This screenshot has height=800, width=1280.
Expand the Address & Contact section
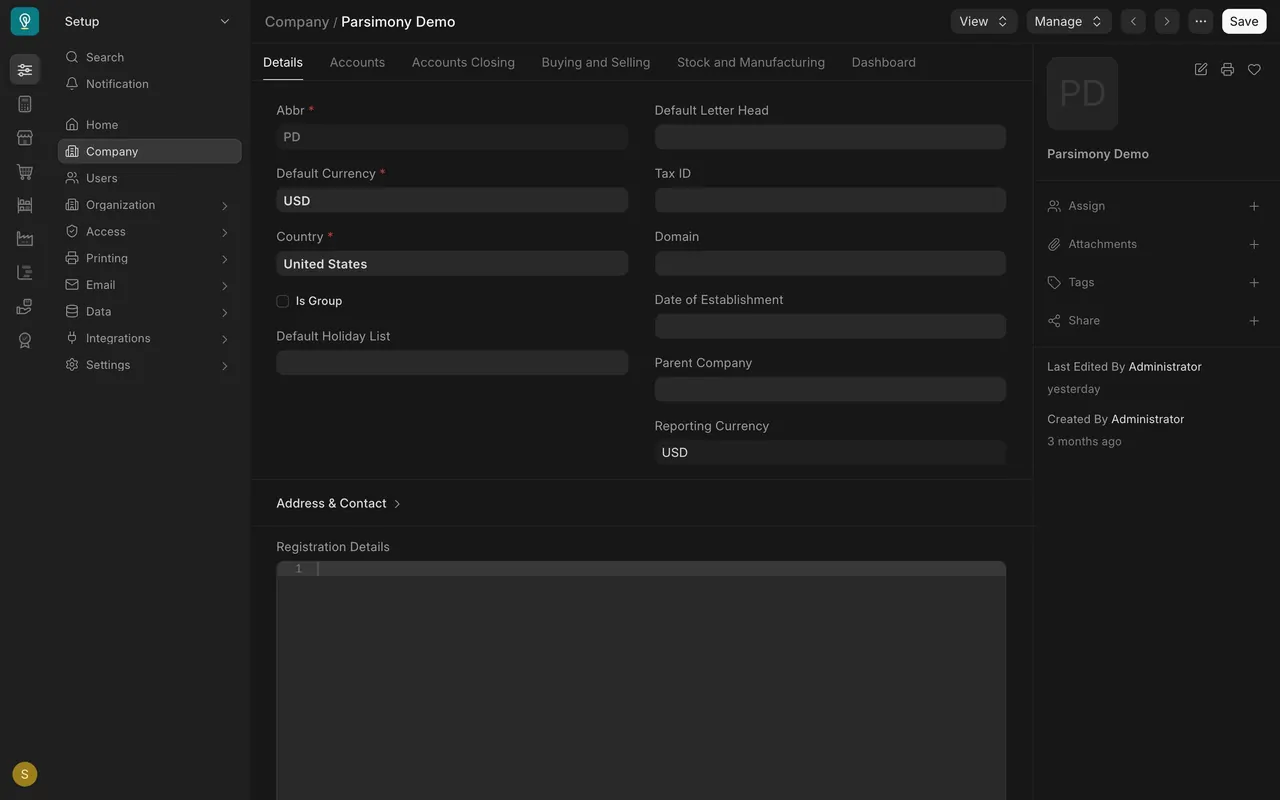[x=338, y=503]
